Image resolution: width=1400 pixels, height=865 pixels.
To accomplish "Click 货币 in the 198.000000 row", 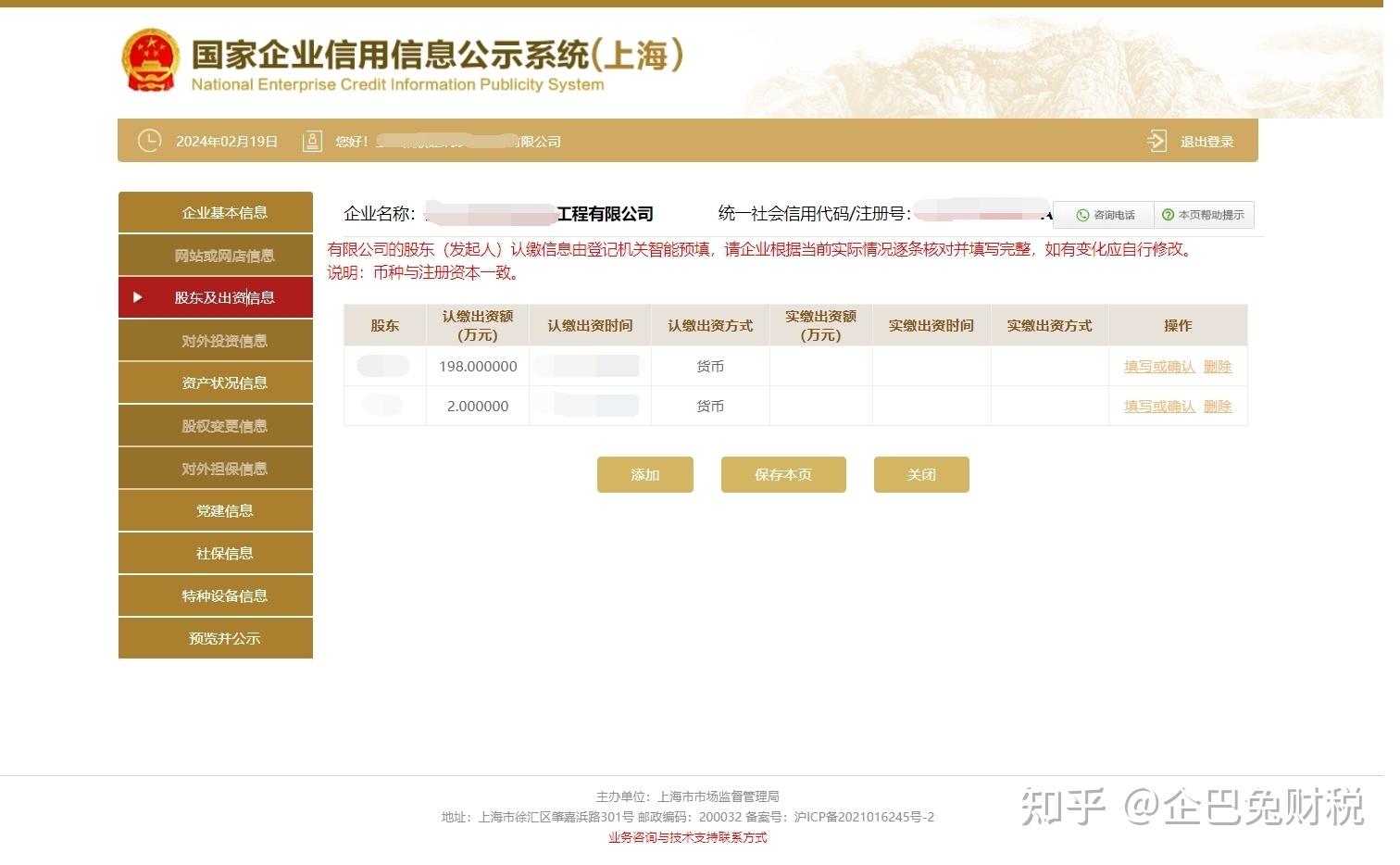I will 710,367.
